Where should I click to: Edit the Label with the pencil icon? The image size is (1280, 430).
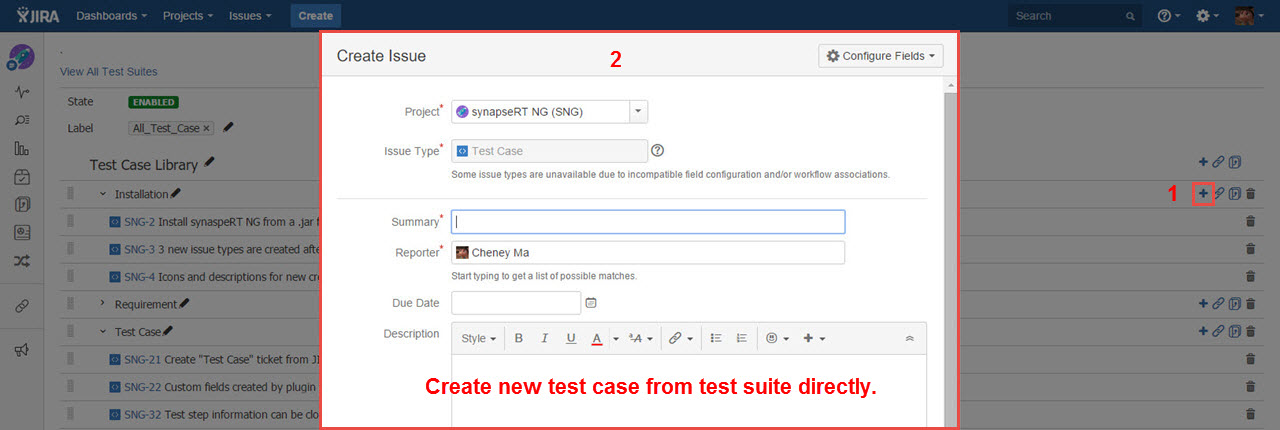click(229, 127)
